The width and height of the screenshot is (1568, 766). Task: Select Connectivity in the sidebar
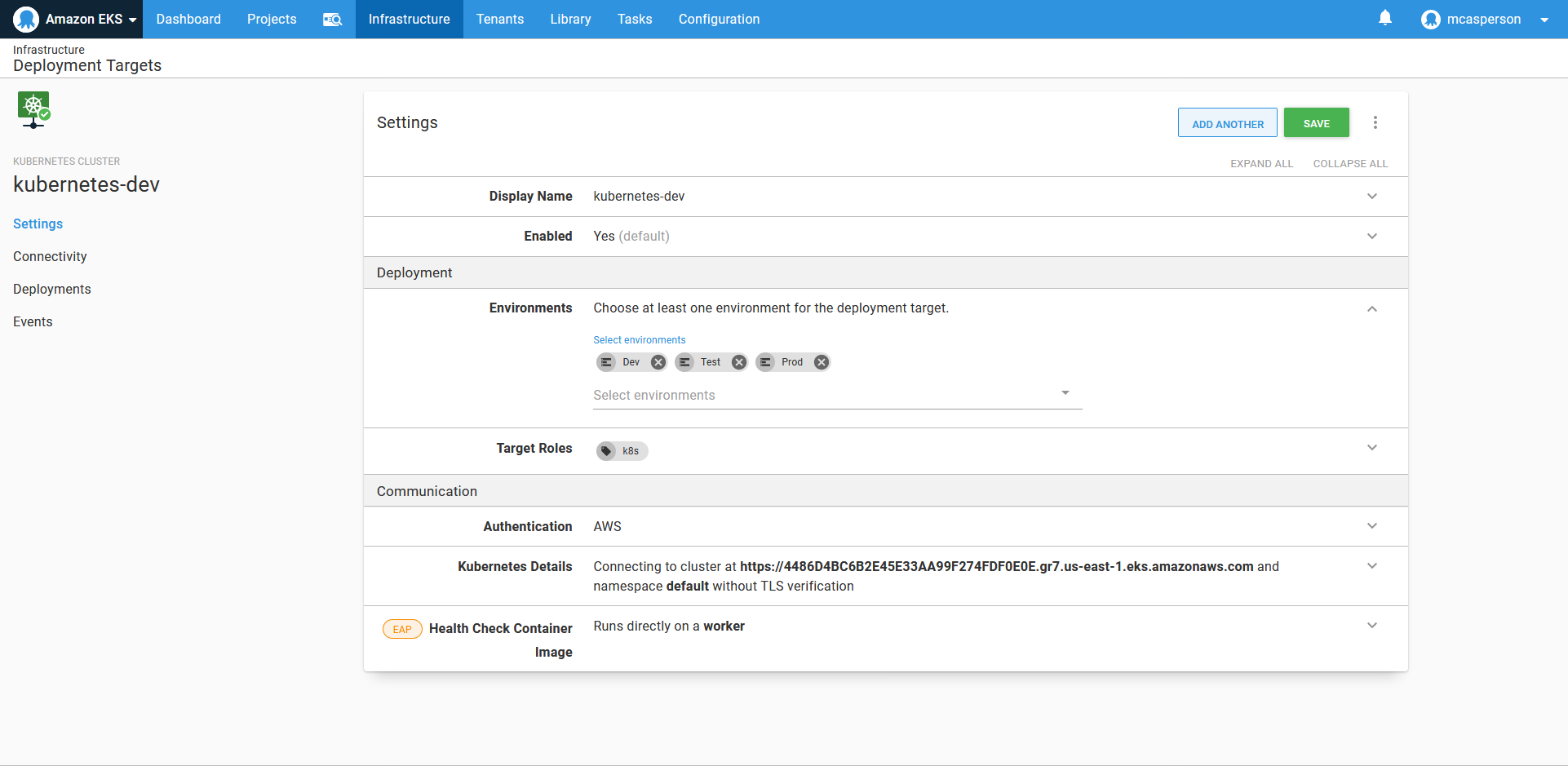tap(50, 256)
